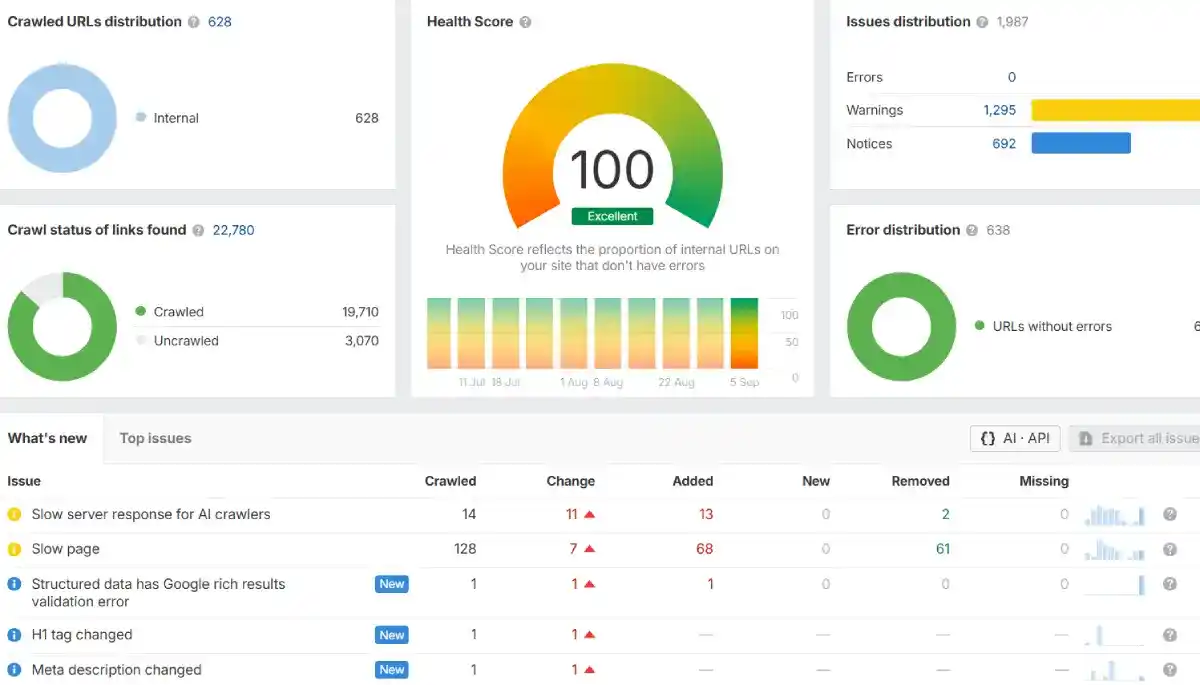Open the H1 tag changed issue

tap(82, 635)
